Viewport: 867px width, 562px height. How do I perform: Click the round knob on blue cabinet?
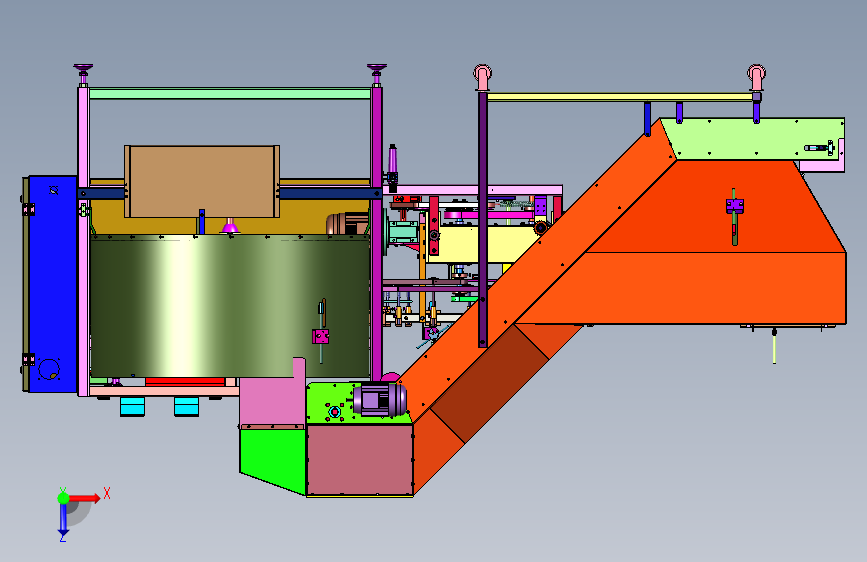click(x=49, y=369)
